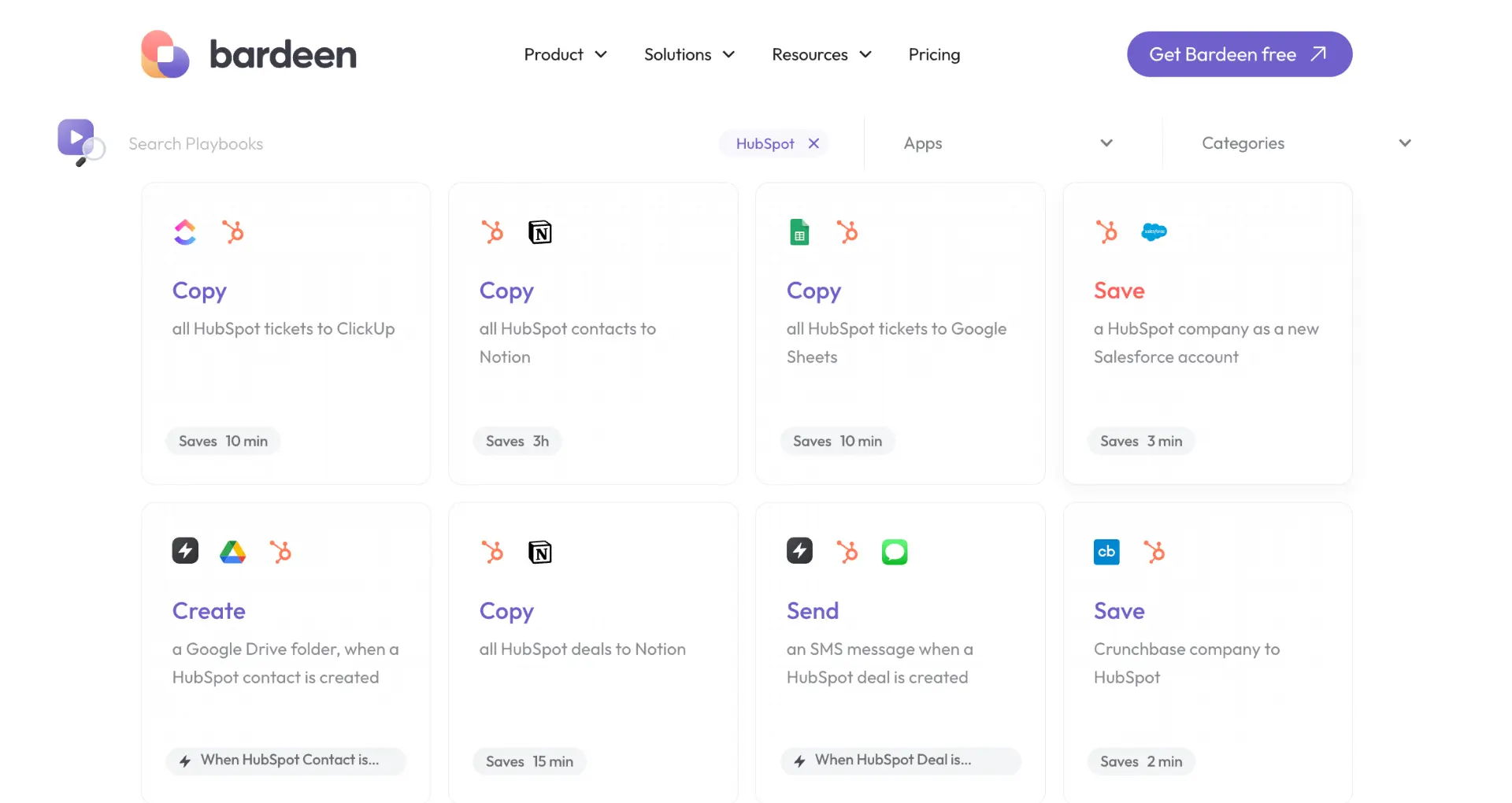This screenshot has height=803, width=1512.
Task: Open the Resources dropdown menu
Action: 821,54
